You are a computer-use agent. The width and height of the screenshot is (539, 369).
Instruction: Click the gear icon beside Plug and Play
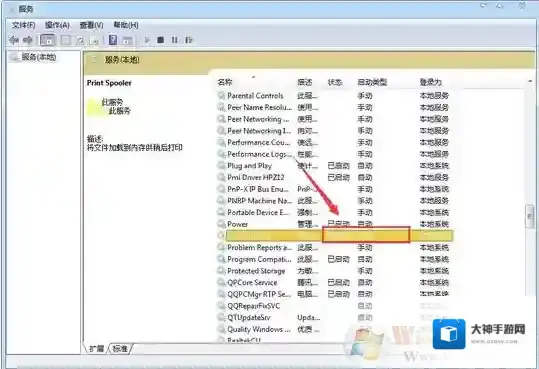pyautogui.click(x=221, y=166)
